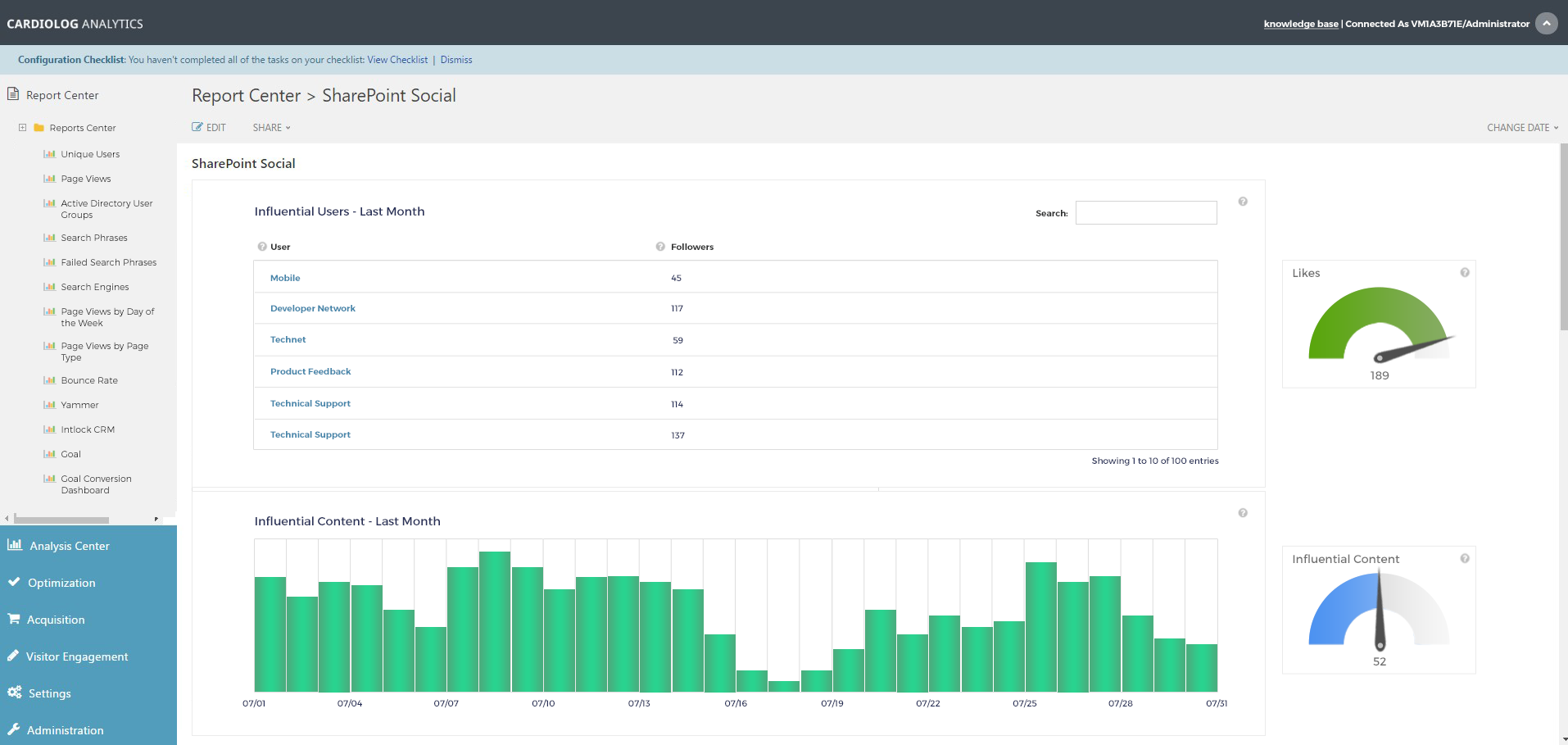Click the Unique Users report chart icon

pyautogui.click(x=50, y=154)
